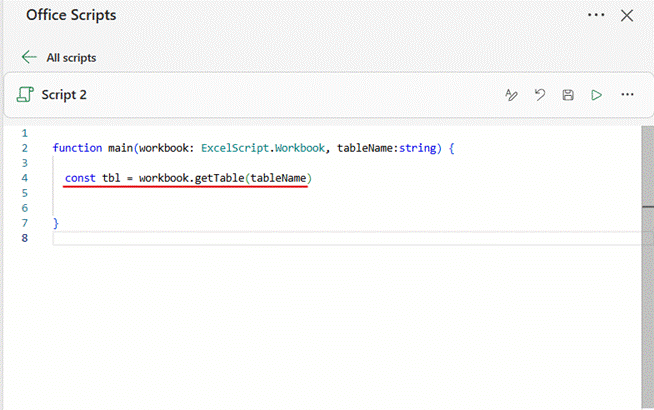Close the Office Scripts pane
Screen dimensions: 654x410
pyautogui.click(x=627, y=16)
